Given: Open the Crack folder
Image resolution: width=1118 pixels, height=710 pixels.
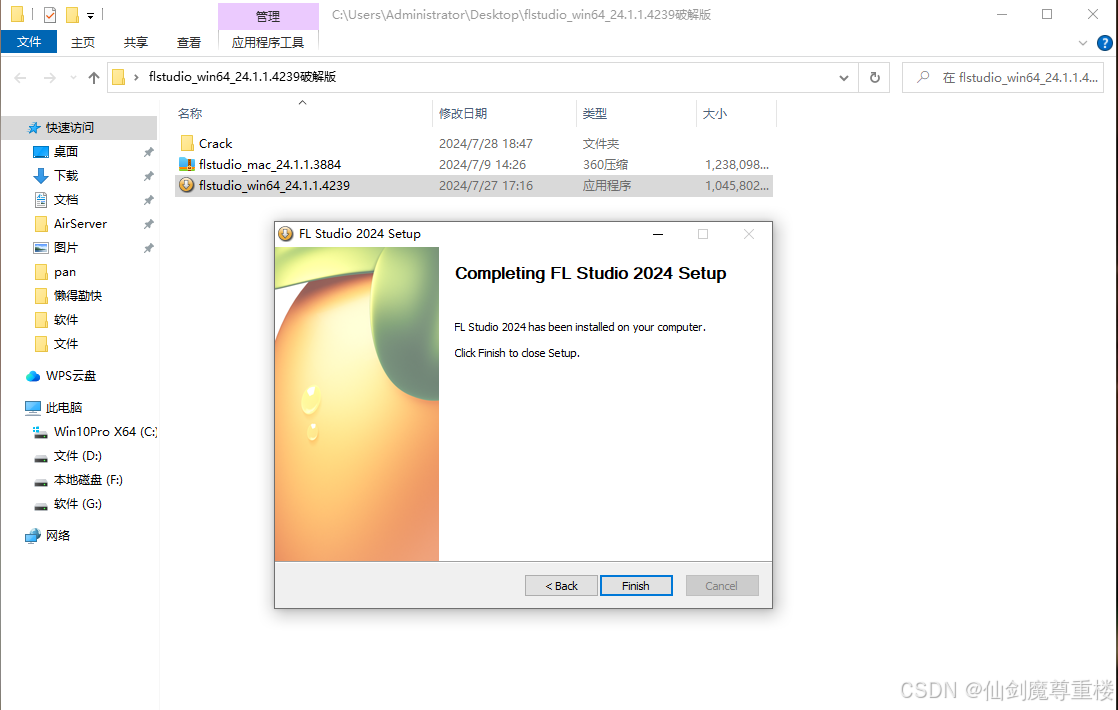Looking at the screenshot, I should (x=215, y=143).
